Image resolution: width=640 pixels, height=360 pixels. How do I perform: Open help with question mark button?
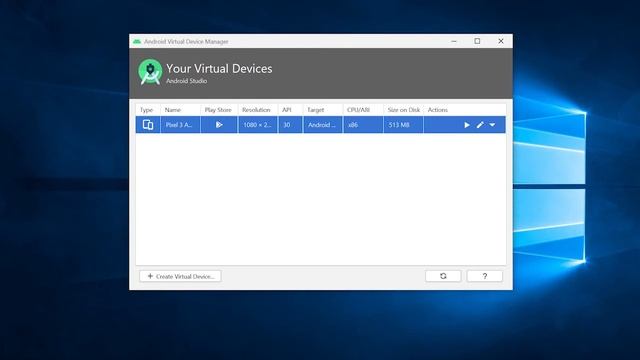485,276
